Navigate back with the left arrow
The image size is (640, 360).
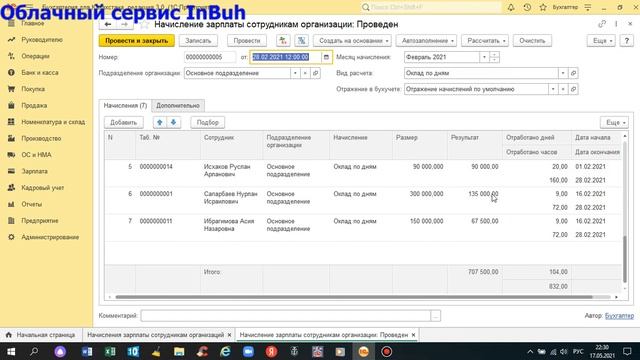[108, 24]
